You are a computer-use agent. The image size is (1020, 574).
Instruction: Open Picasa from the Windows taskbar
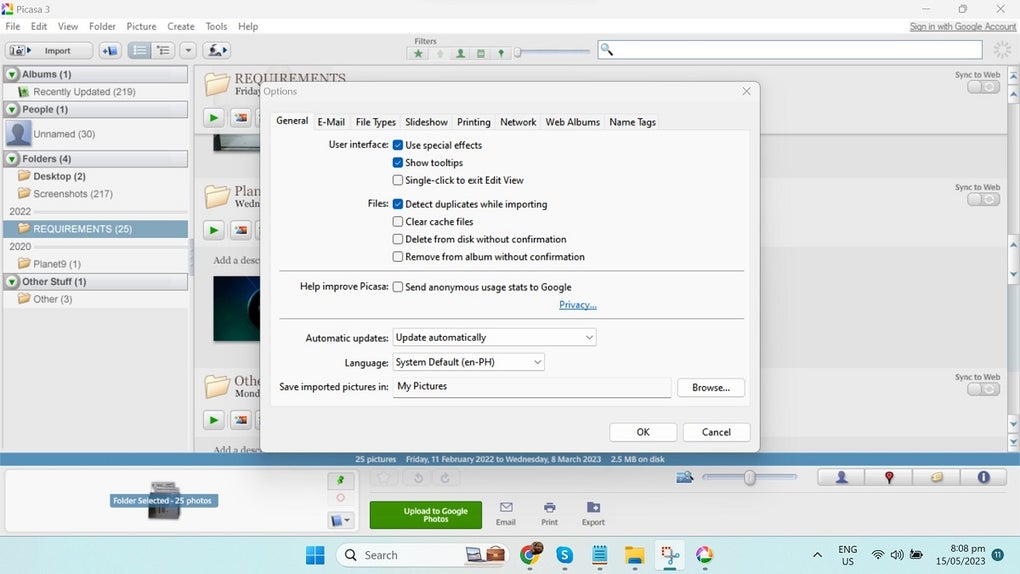point(704,555)
